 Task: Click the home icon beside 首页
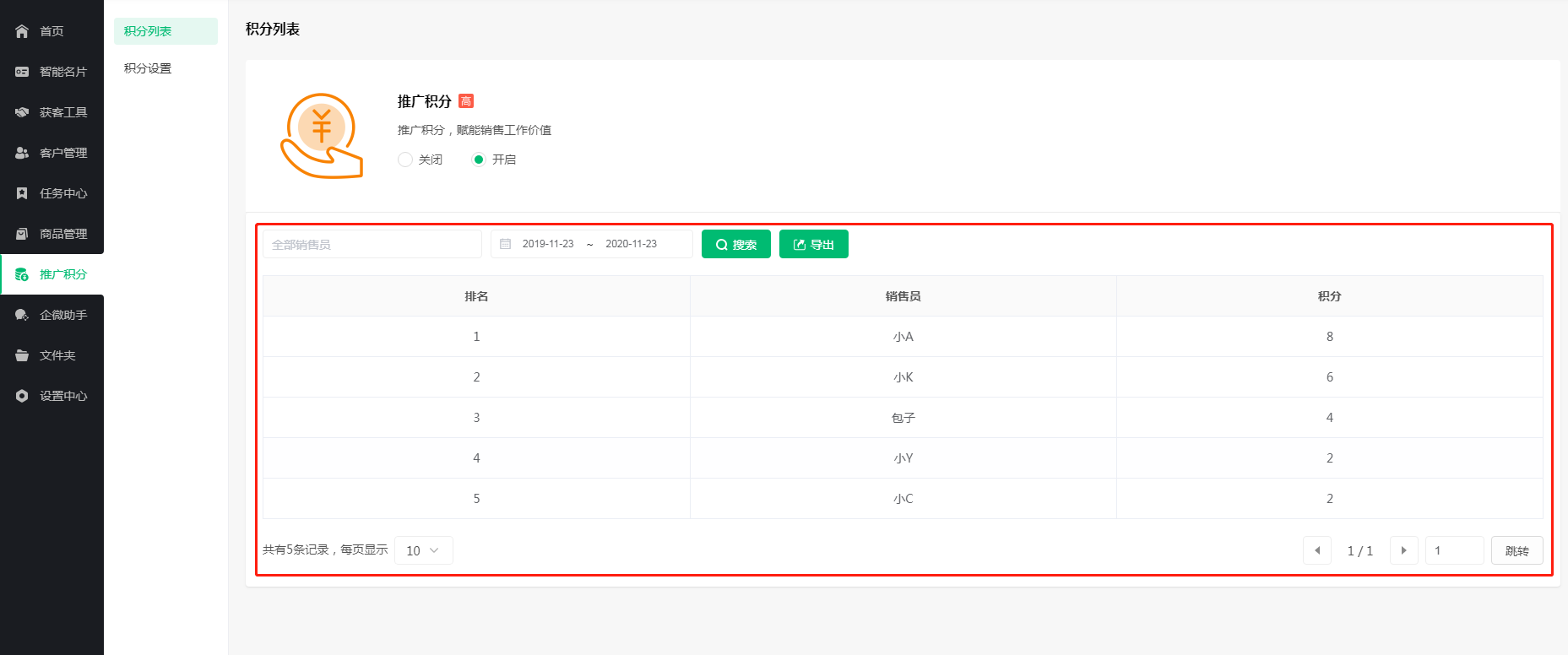pyautogui.click(x=22, y=31)
